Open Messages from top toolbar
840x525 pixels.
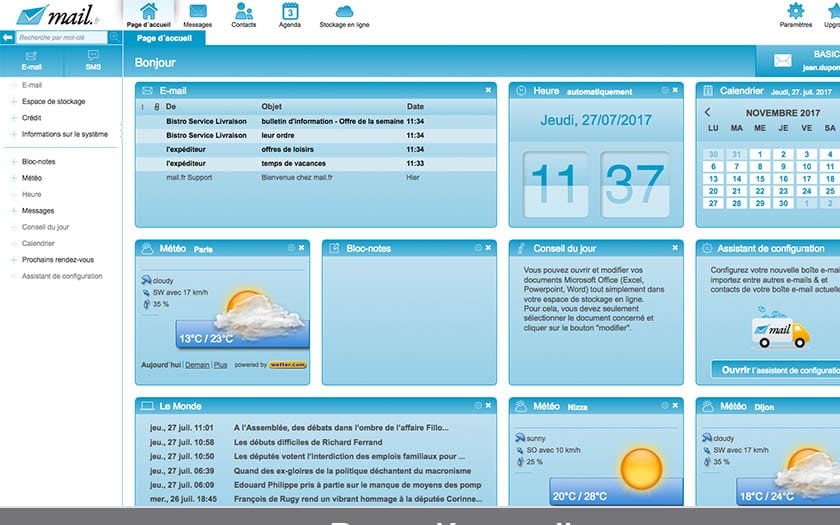(x=198, y=15)
